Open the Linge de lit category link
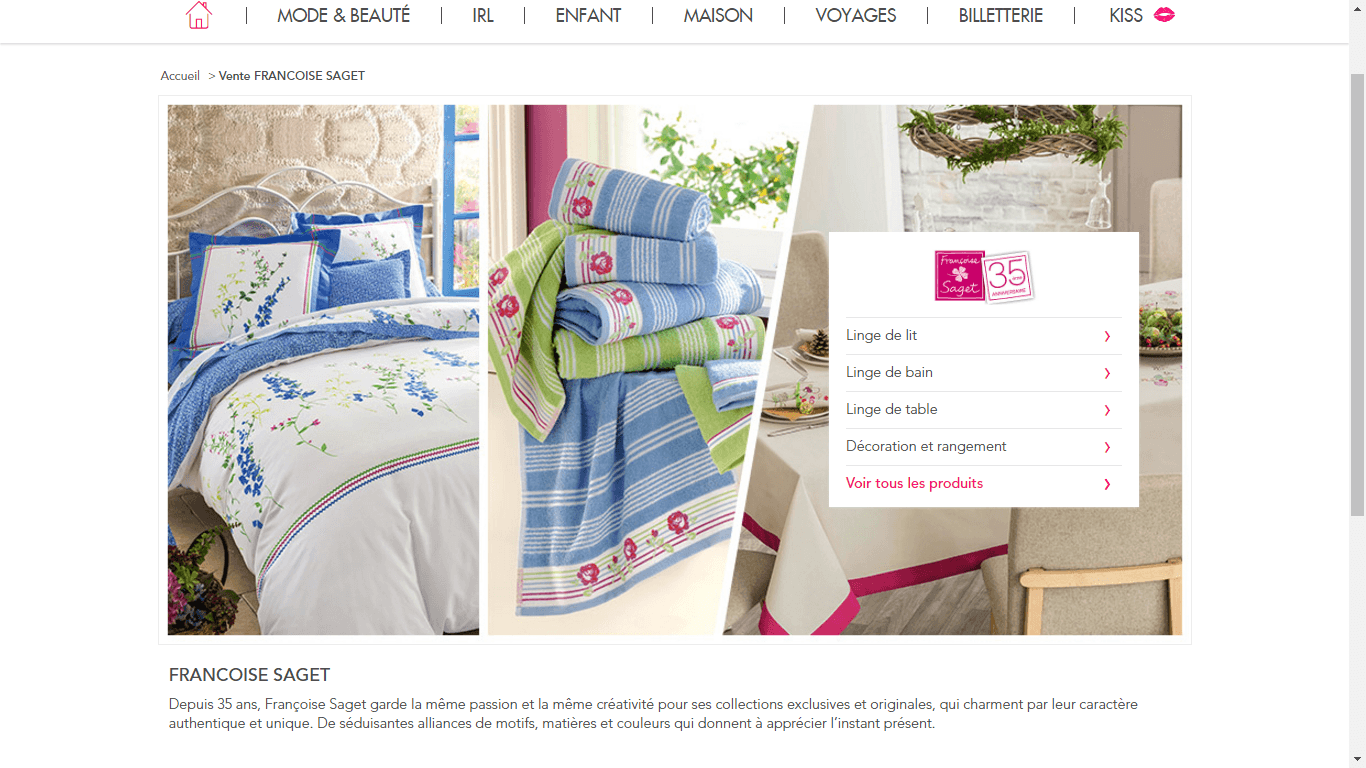 (882, 335)
